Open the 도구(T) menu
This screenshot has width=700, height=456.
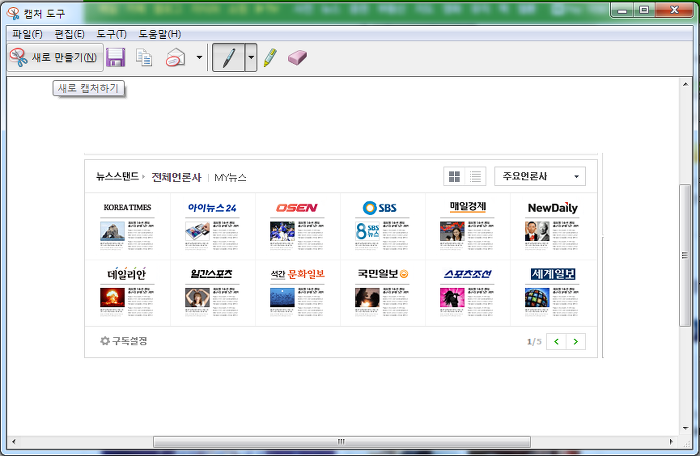pos(112,34)
